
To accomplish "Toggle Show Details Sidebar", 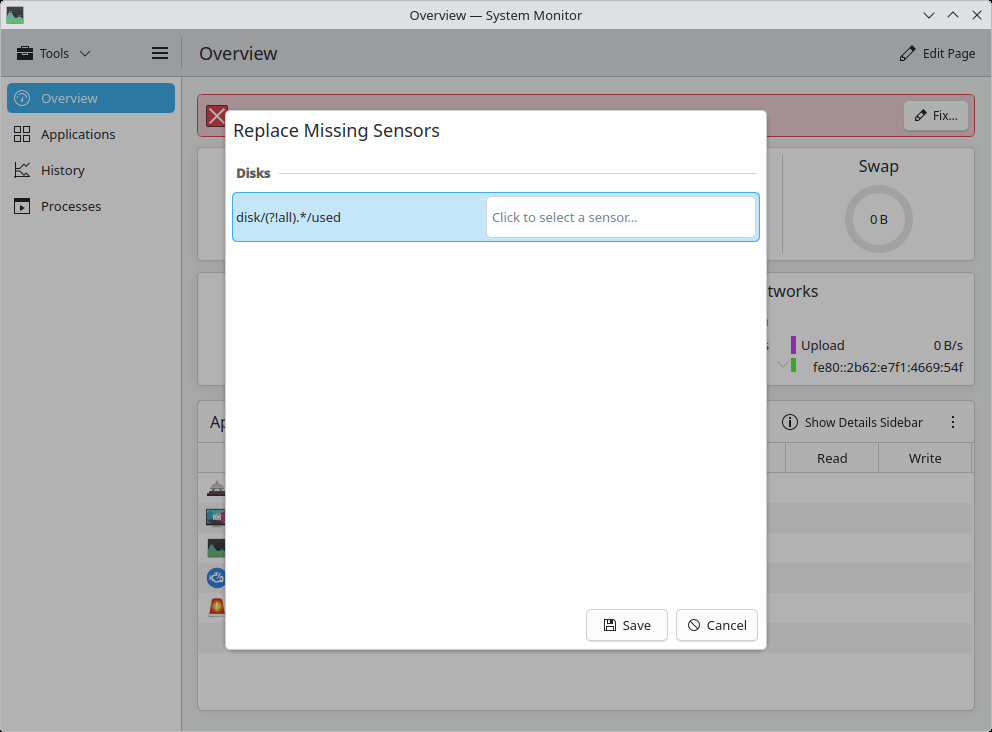I will click(x=852, y=422).
